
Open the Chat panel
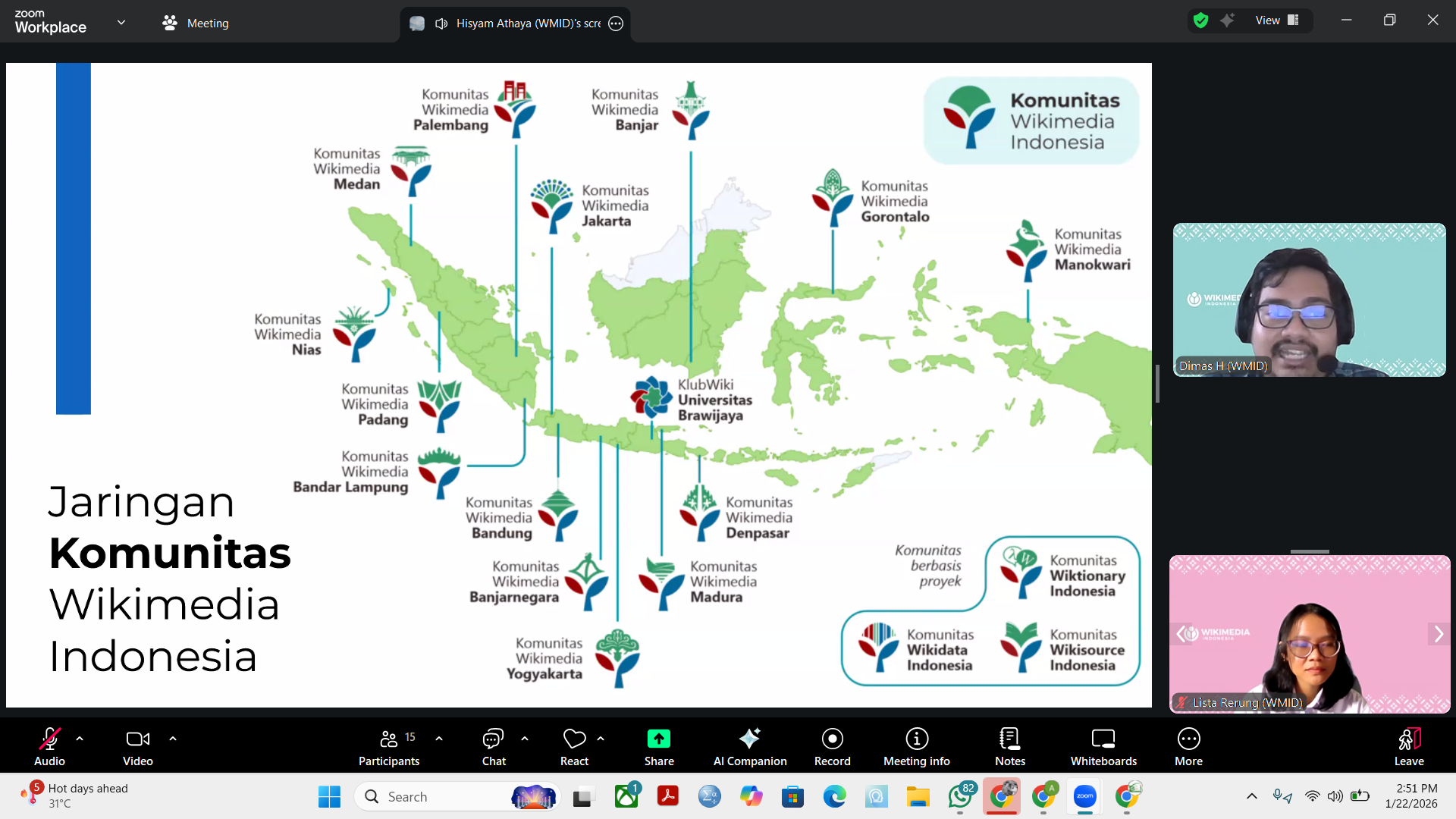click(x=493, y=745)
